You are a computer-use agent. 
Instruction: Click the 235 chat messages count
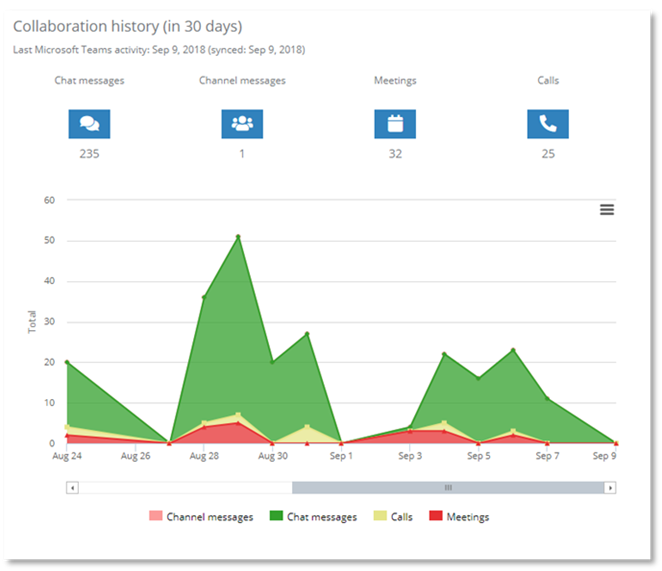point(89,154)
